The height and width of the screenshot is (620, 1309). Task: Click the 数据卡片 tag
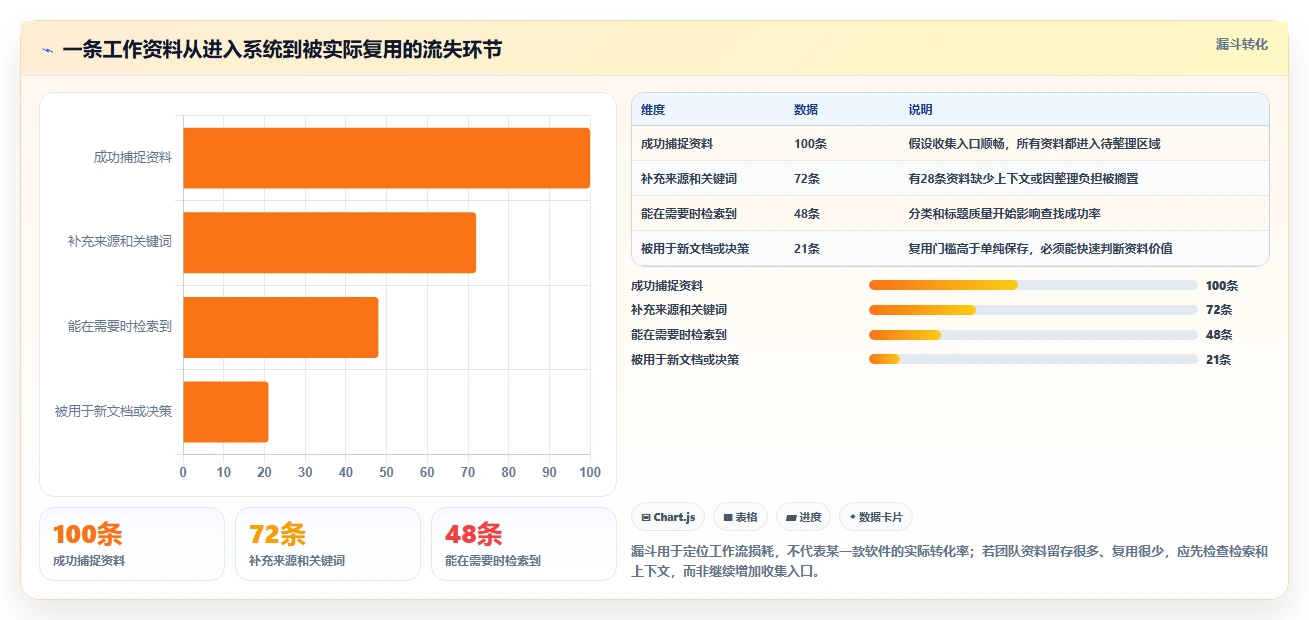876,517
